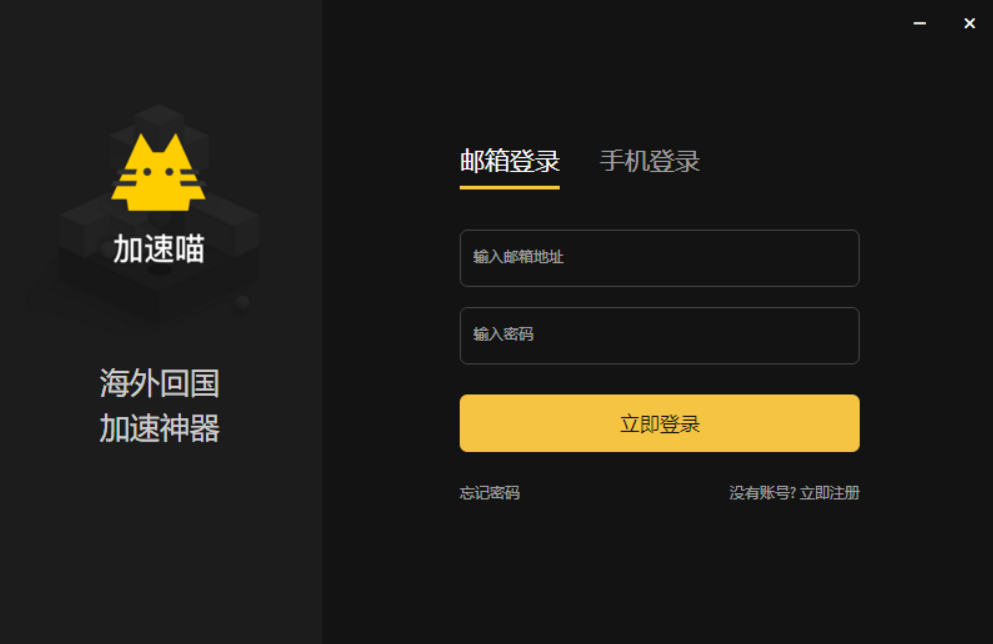Click the yellow underline beneath 邮箱登录

click(x=510, y=187)
